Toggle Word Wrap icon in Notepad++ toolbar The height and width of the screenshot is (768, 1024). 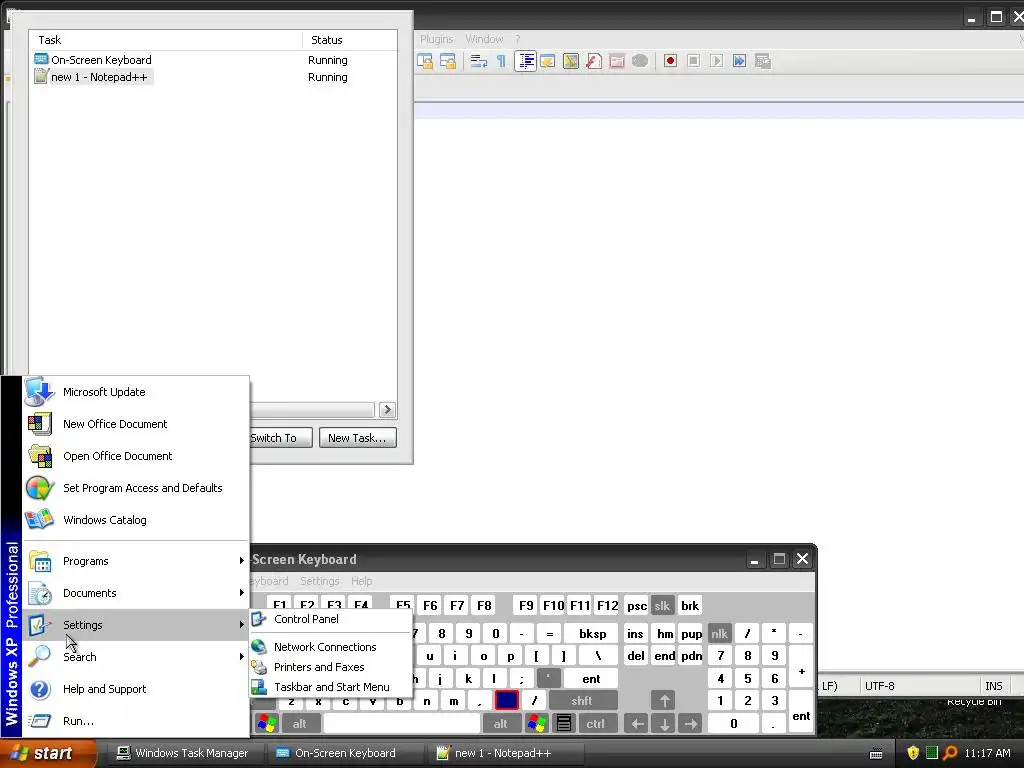[479, 61]
